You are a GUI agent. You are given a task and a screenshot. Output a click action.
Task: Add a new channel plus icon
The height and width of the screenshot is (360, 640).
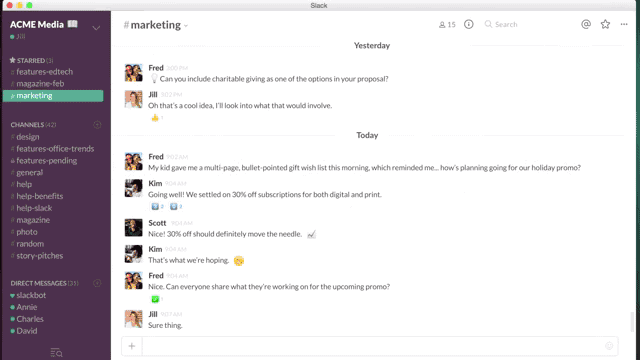(97, 125)
